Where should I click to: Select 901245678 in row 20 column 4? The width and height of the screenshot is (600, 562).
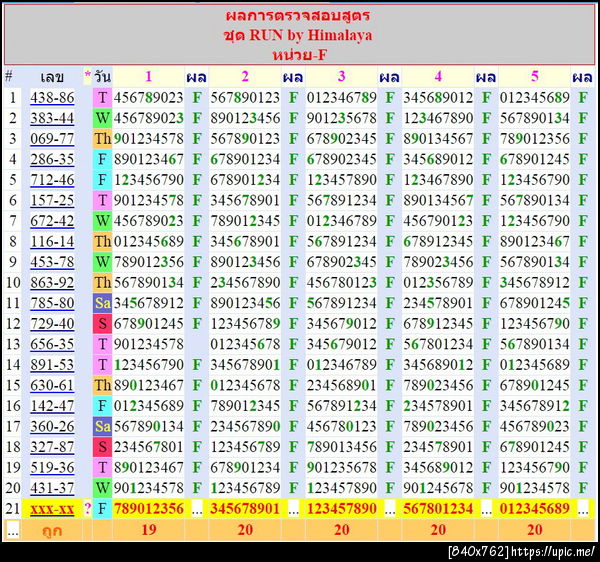click(438, 489)
